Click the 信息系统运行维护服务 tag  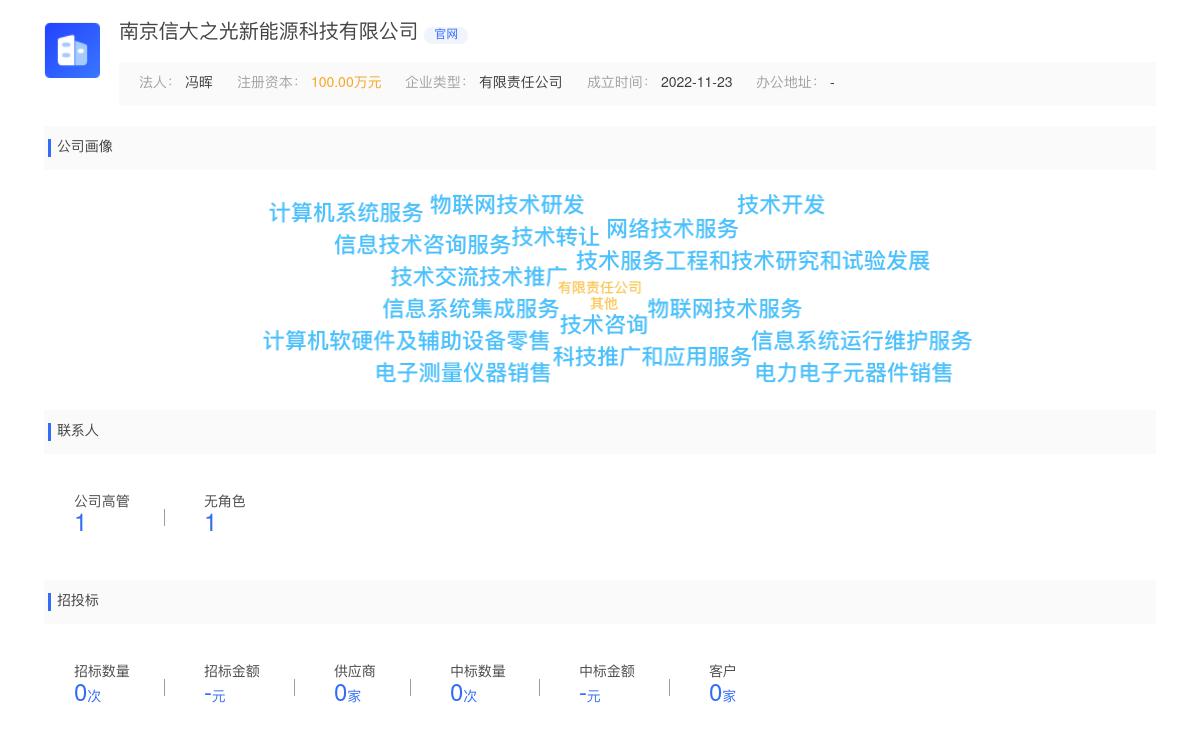(862, 341)
